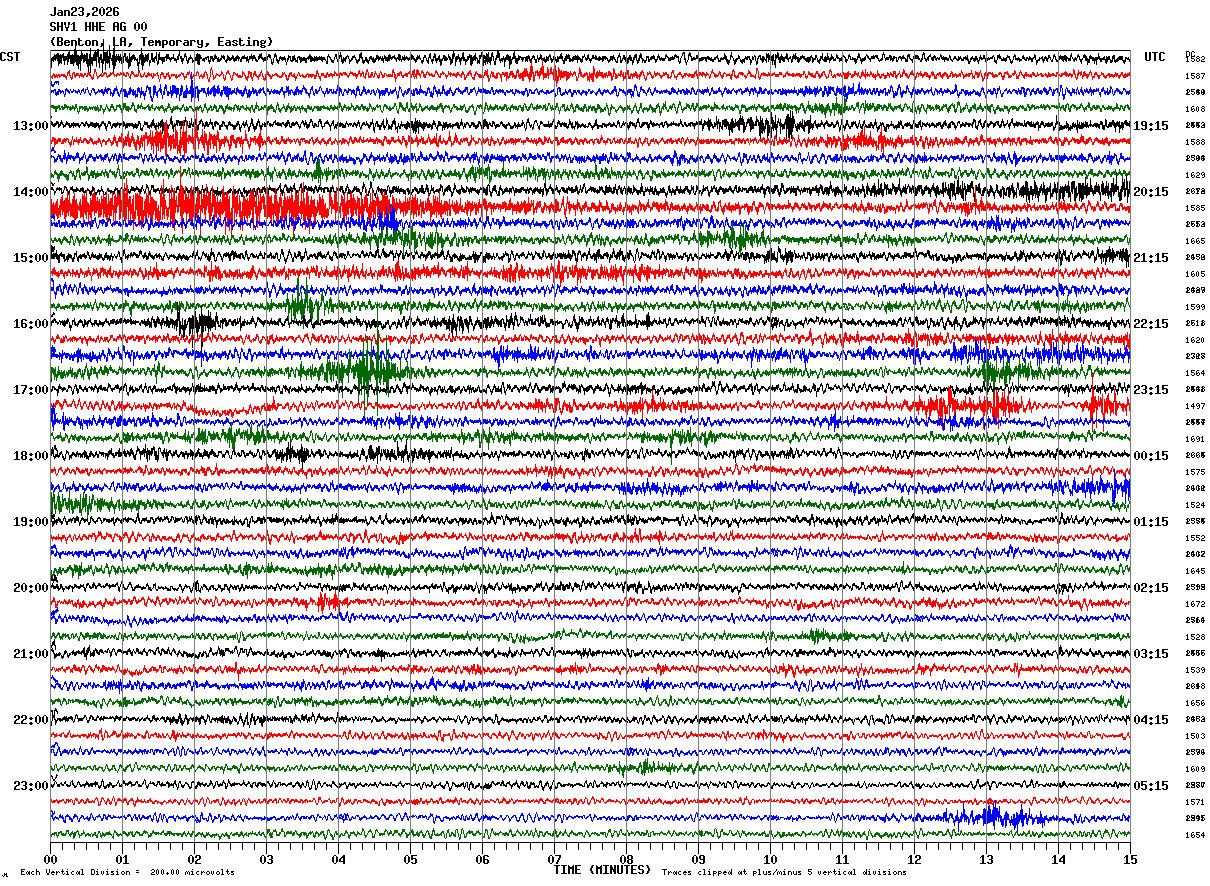Click the minute tick label 10 on x-axis

(770, 860)
